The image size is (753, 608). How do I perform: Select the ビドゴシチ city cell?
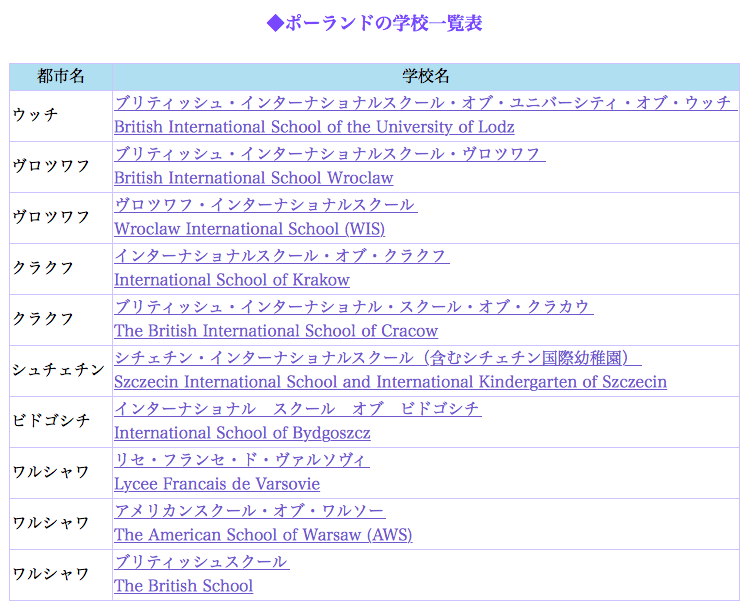tap(61, 422)
